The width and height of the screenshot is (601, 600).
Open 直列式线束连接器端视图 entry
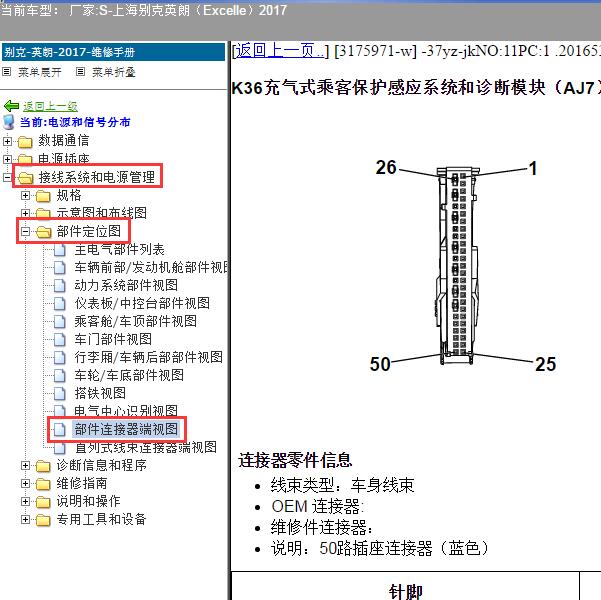tap(146, 447)
